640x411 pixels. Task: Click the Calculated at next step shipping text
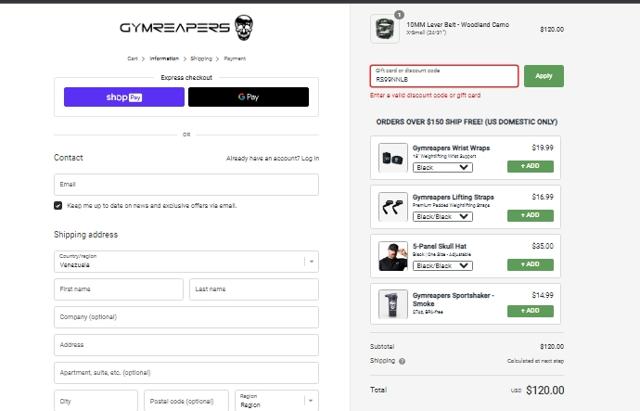coord(536,361)
